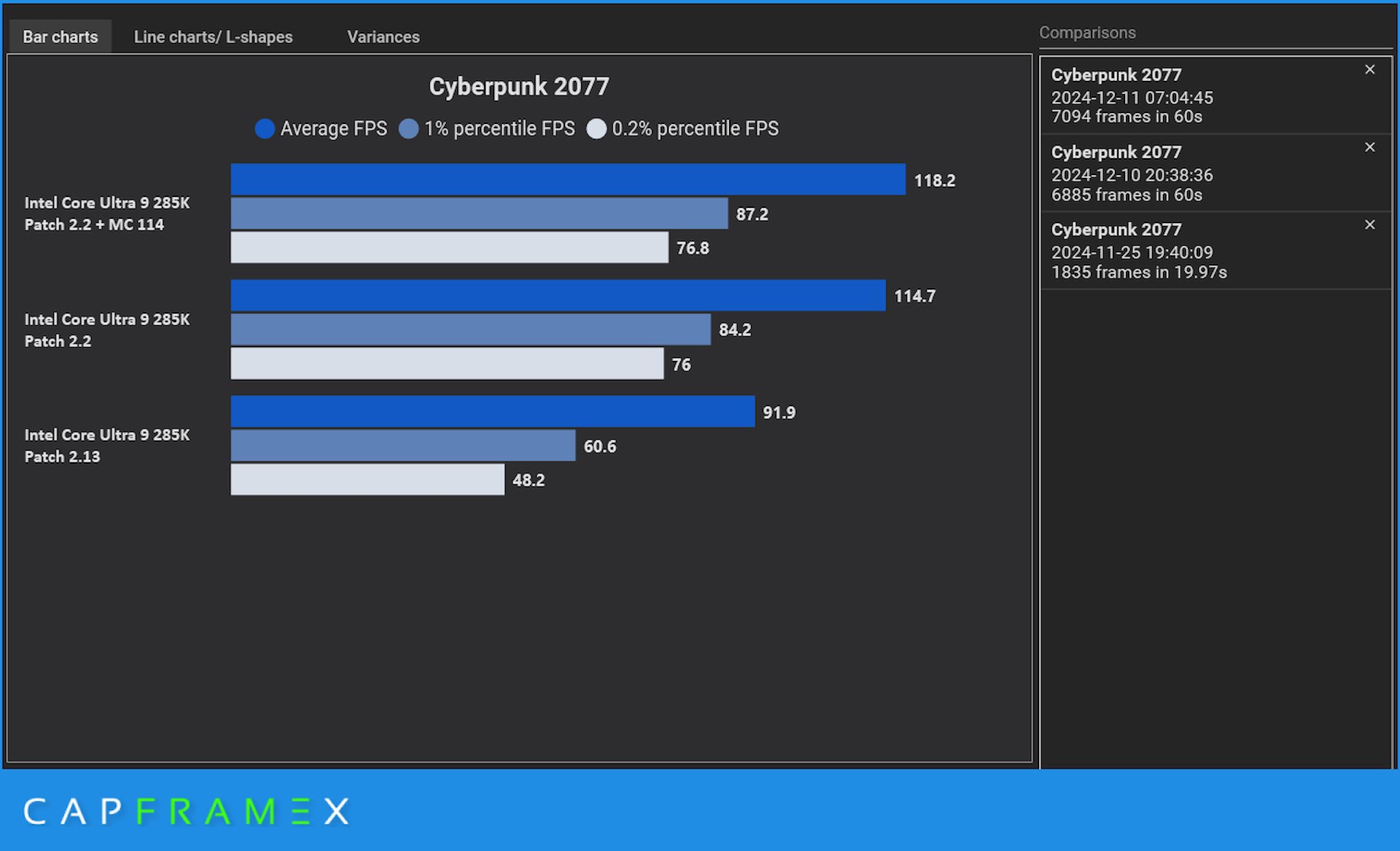The width and height of the screenshot is (1400, 851).
Task: Toggle the 1% percentile FPS legend marker
Action: tap(408, 129)
